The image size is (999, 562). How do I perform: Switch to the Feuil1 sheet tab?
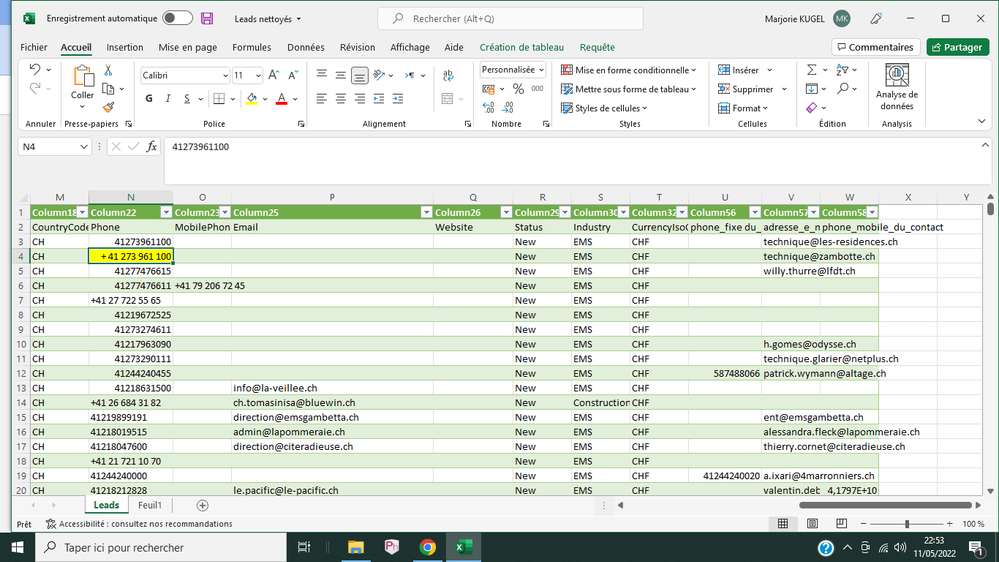[x=150, y=505]
